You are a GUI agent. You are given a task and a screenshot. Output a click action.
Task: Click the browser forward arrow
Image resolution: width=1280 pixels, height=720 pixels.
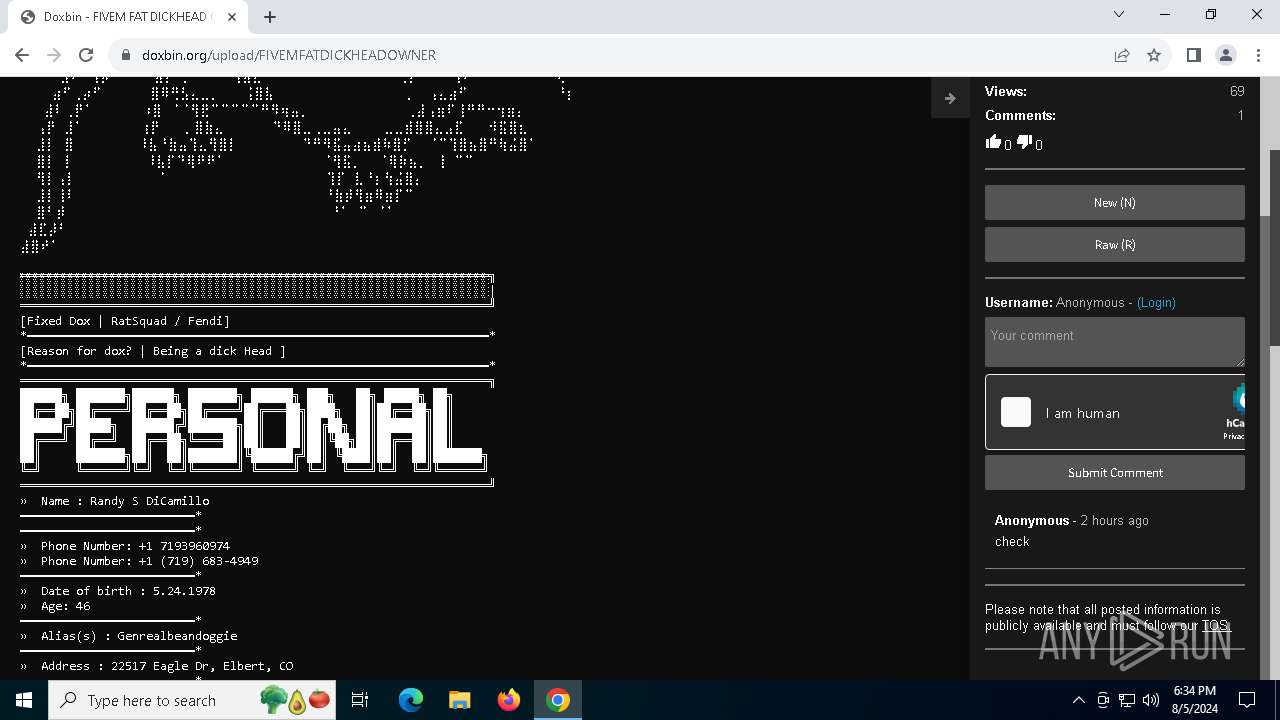click(x=54, y=55)
